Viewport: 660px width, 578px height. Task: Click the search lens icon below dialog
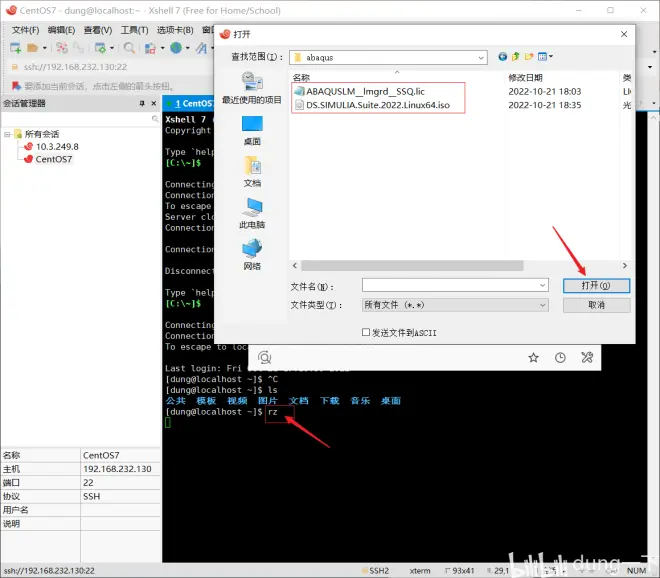[264, 358]
